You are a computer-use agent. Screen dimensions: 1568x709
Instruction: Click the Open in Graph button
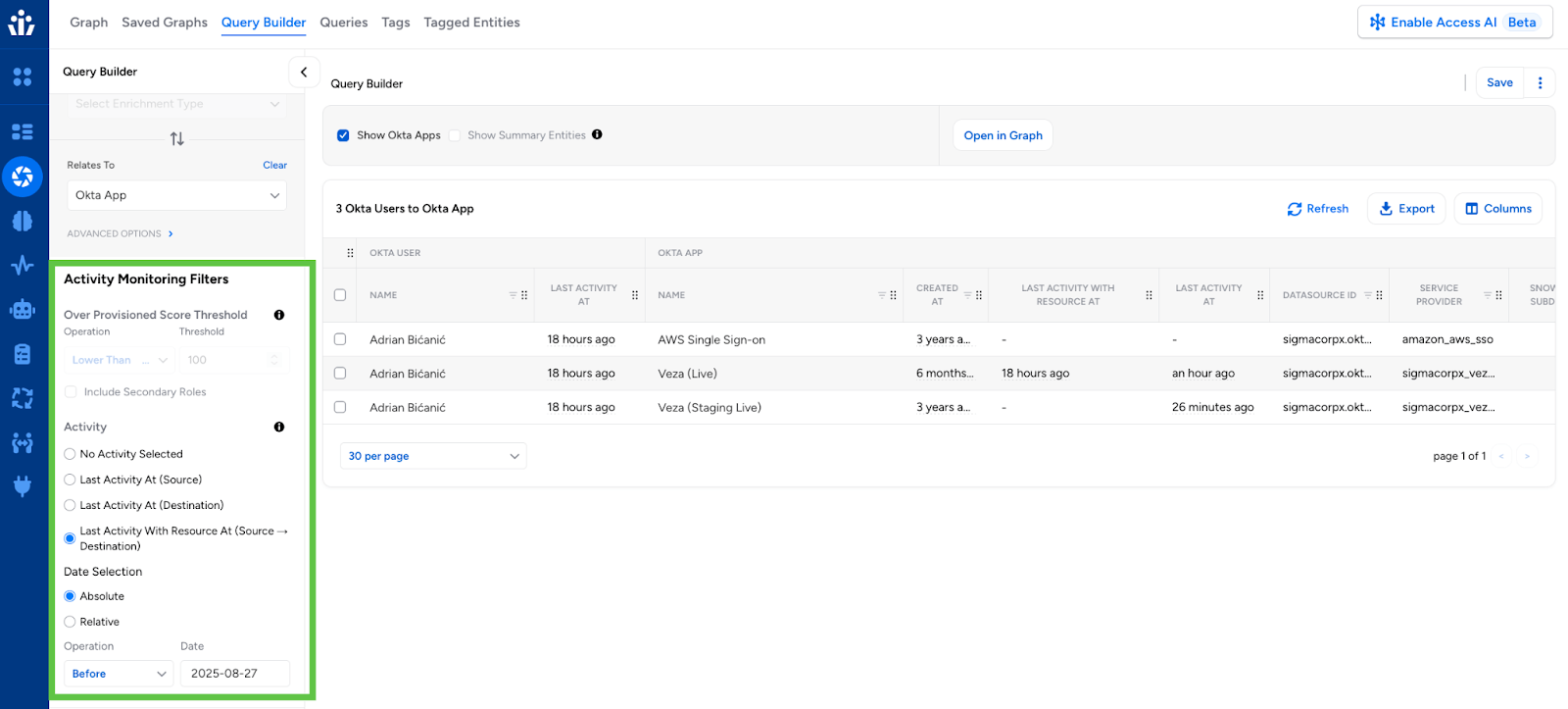coord(1003,135)
